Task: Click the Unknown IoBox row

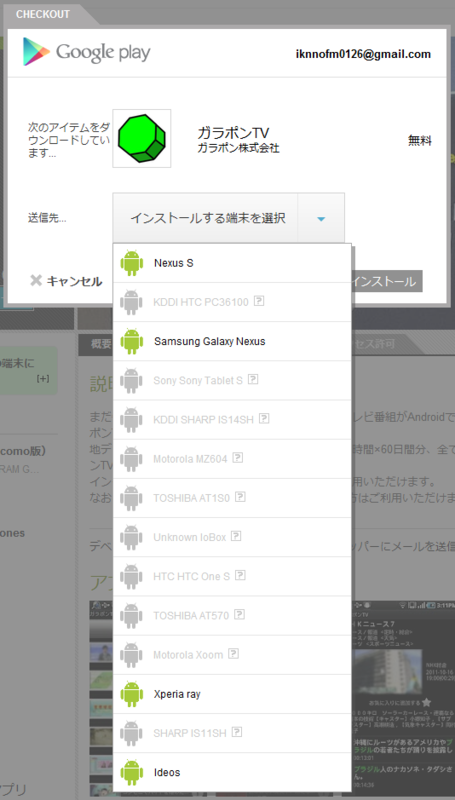Action: [232, 537]
